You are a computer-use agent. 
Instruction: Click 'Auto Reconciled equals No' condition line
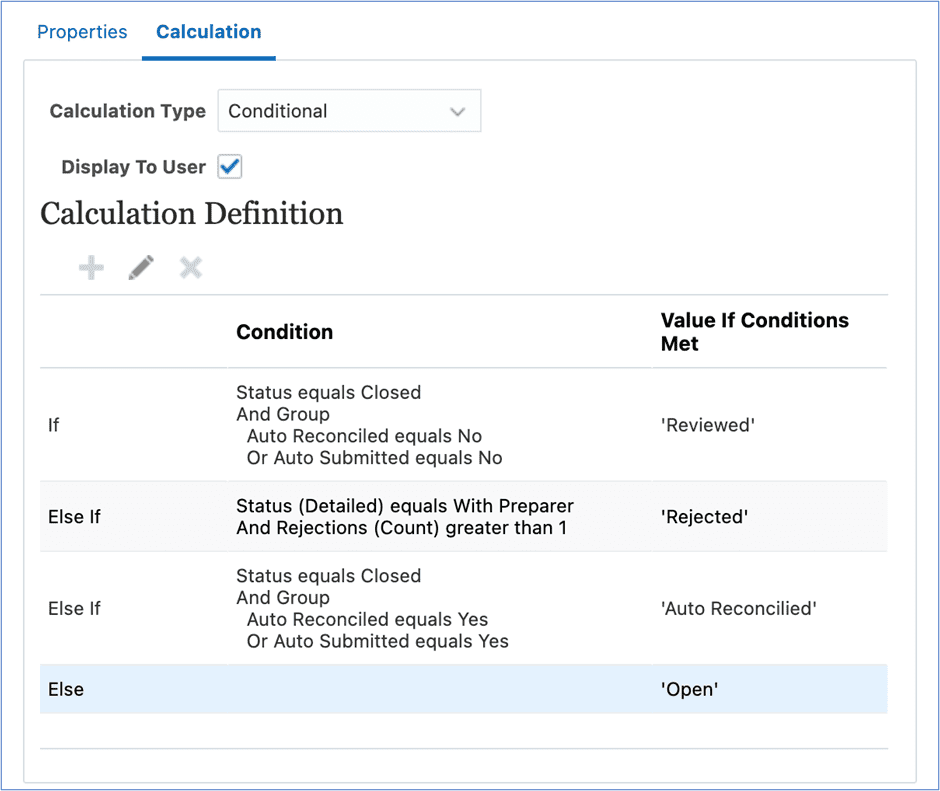tap(364, 436)
